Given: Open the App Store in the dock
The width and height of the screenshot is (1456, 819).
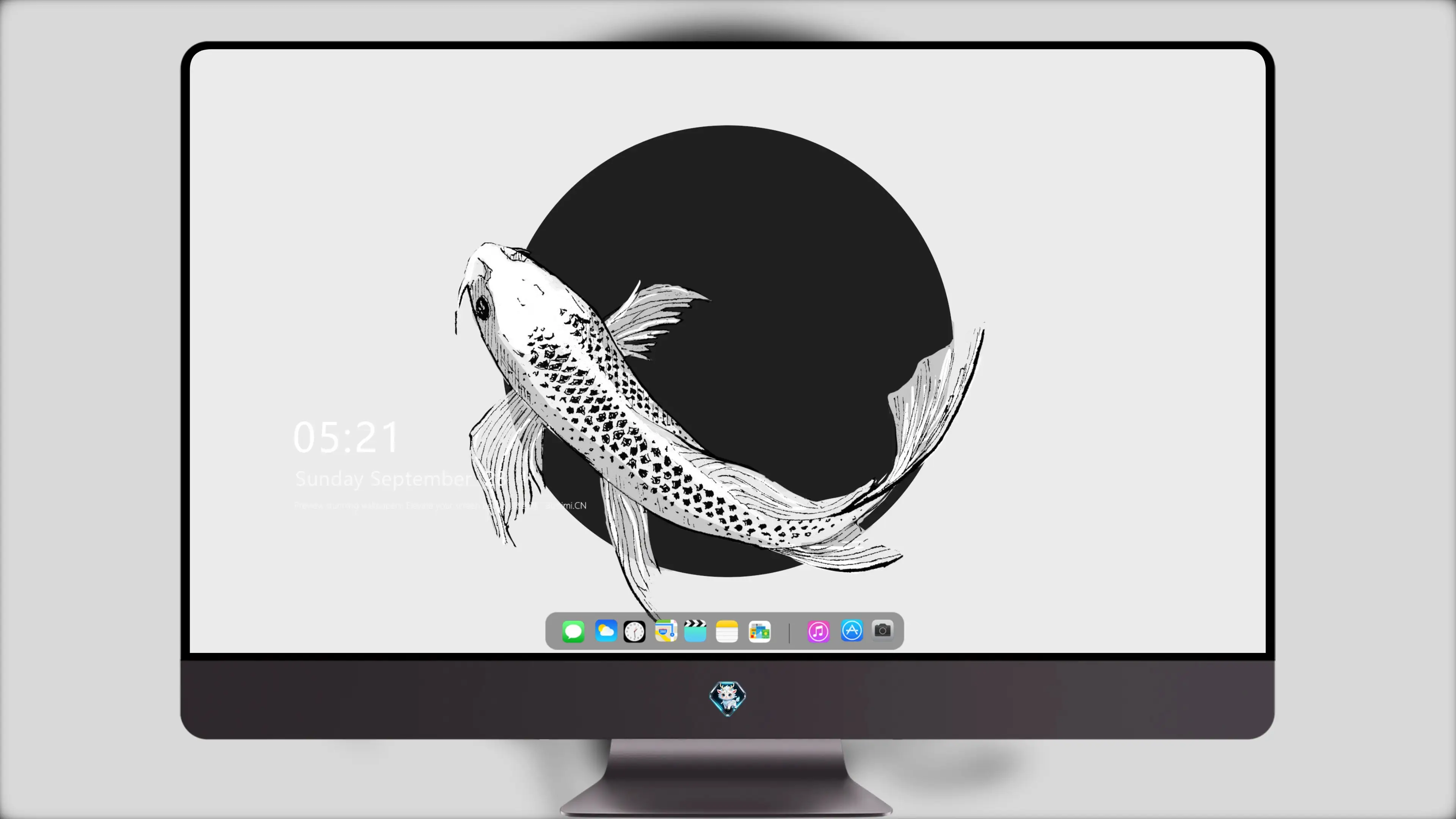Looking at the screenshot, I should click(852, 631).
